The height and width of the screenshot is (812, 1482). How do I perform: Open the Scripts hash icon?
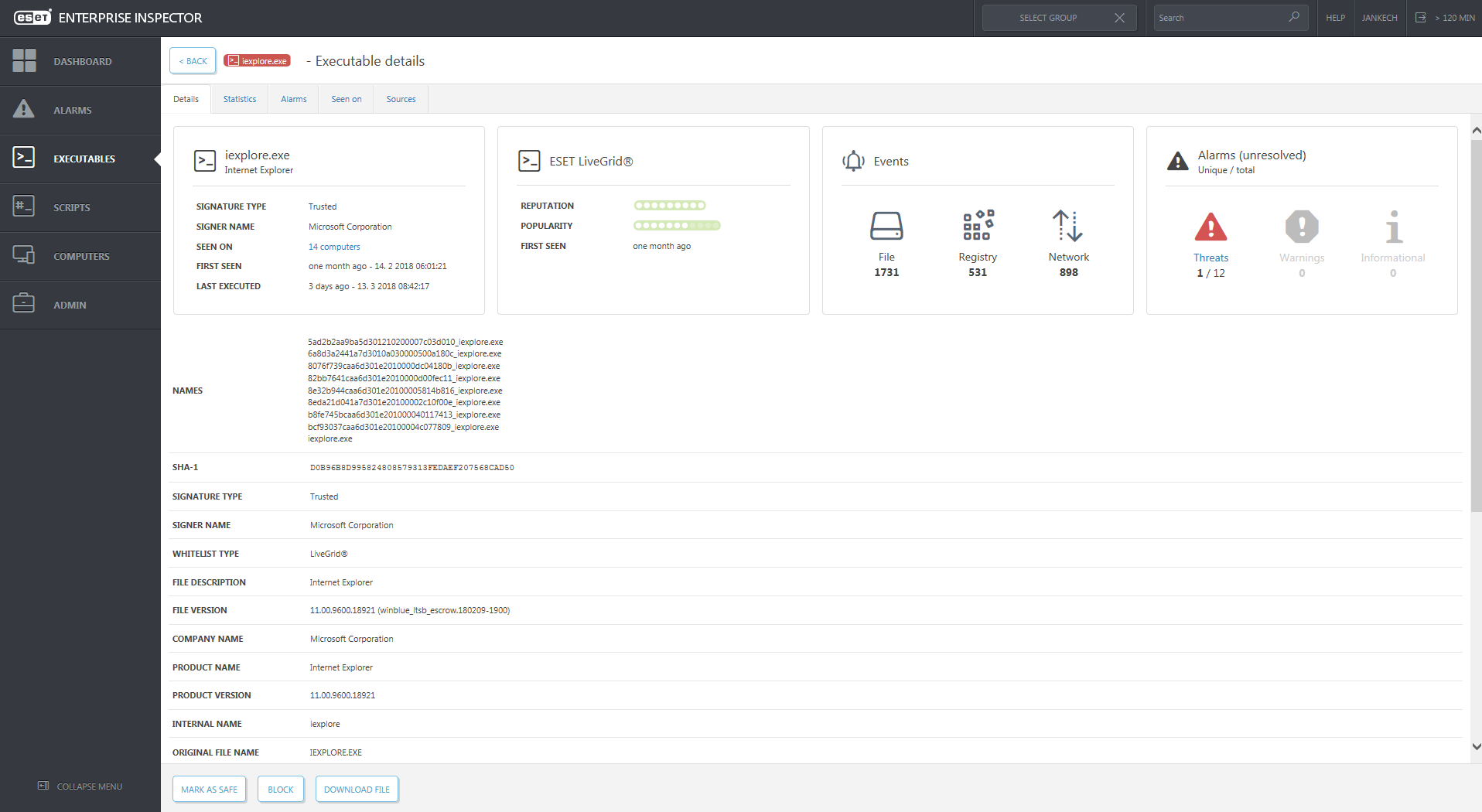pos(24,206)
